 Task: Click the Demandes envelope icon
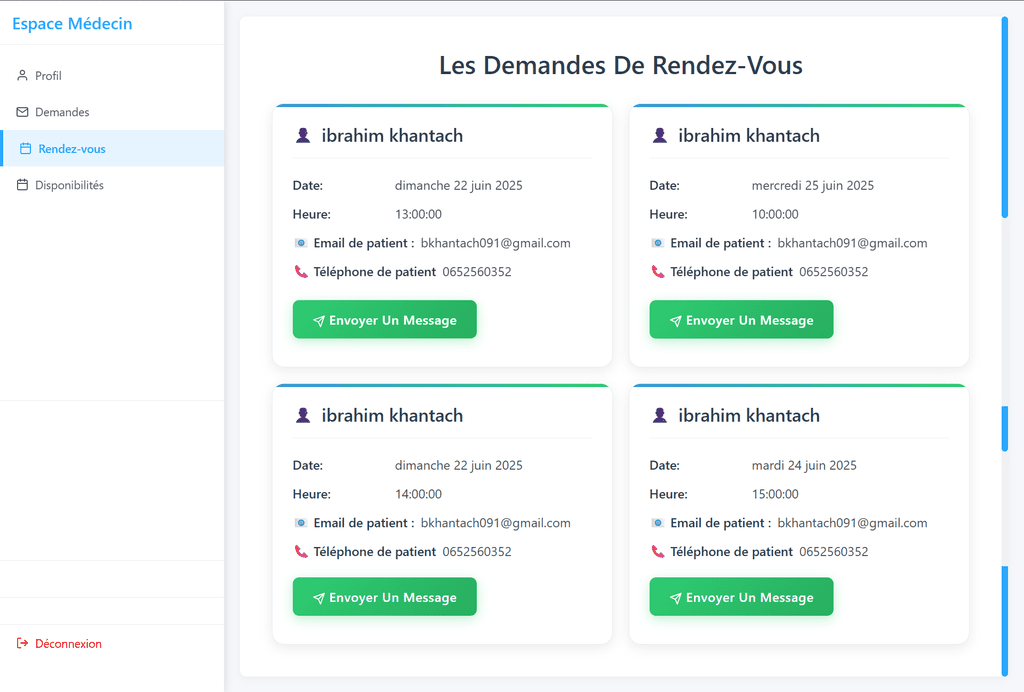click(x=22, y=112)
